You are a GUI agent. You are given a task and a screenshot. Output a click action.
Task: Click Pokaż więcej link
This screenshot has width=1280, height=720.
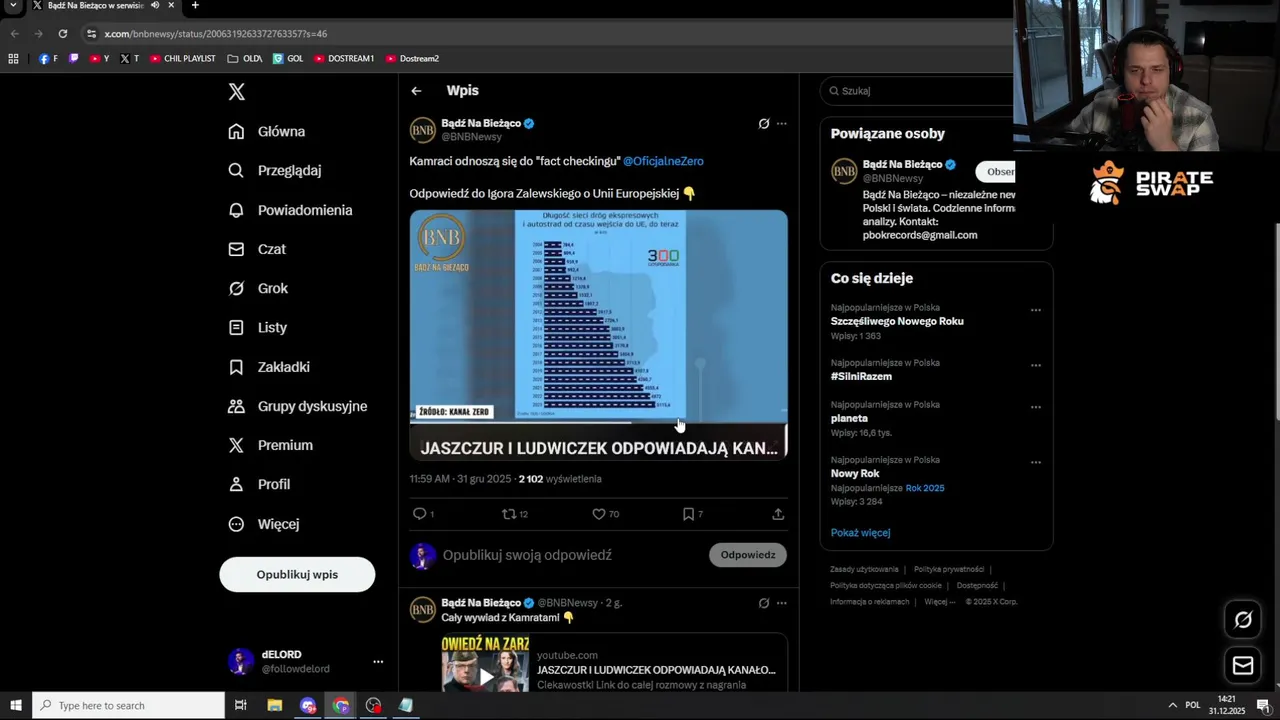[860, 533]
